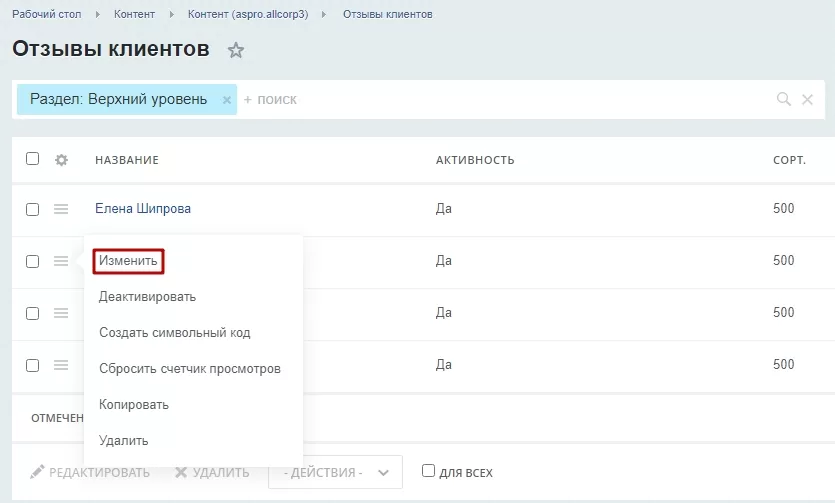Open hamburger menu of the row with the Изменить popup
Image resolution: width=835 pixels, height=503 pixels.
coord(61,261)
